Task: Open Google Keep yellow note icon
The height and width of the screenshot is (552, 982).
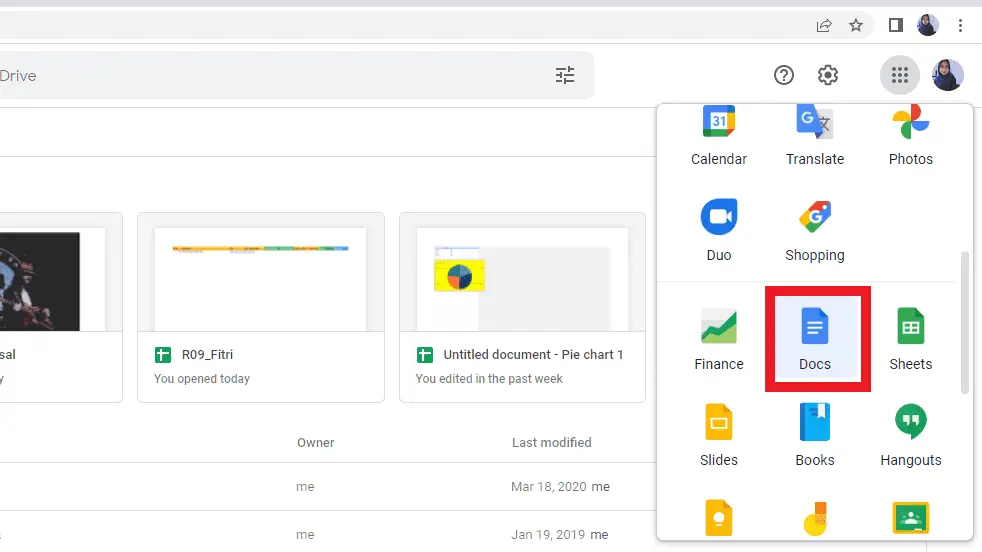Action: point(718,518)
